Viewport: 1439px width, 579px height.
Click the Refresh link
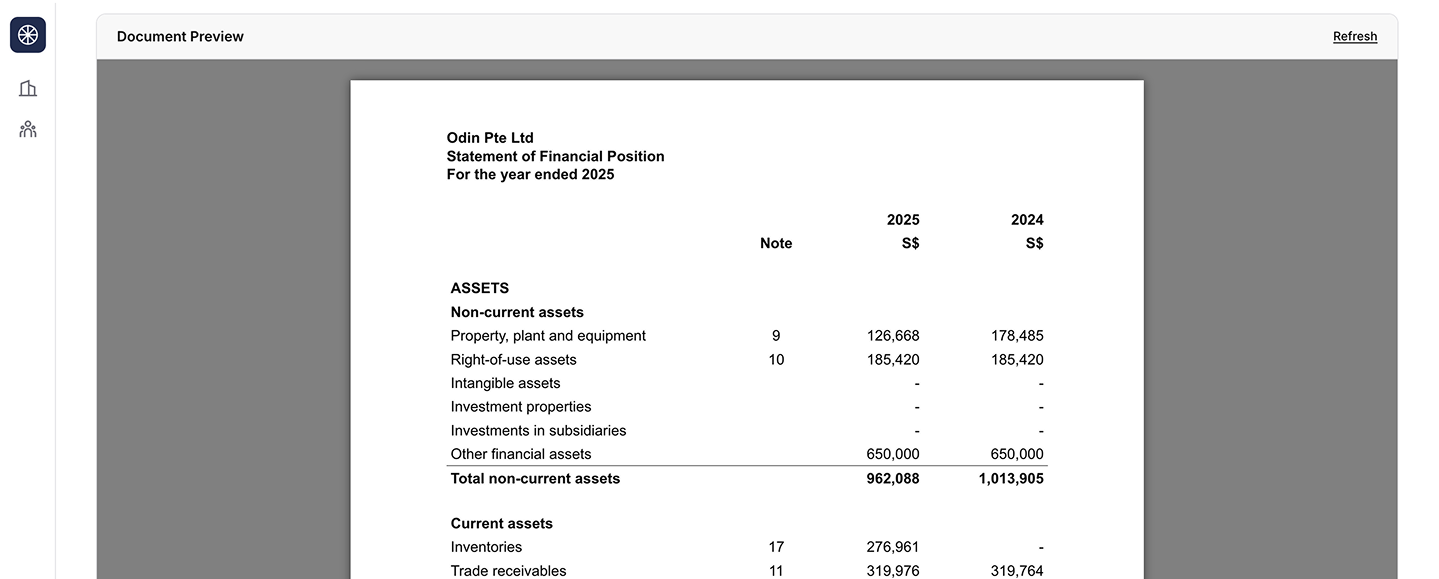coord(1354,36)
